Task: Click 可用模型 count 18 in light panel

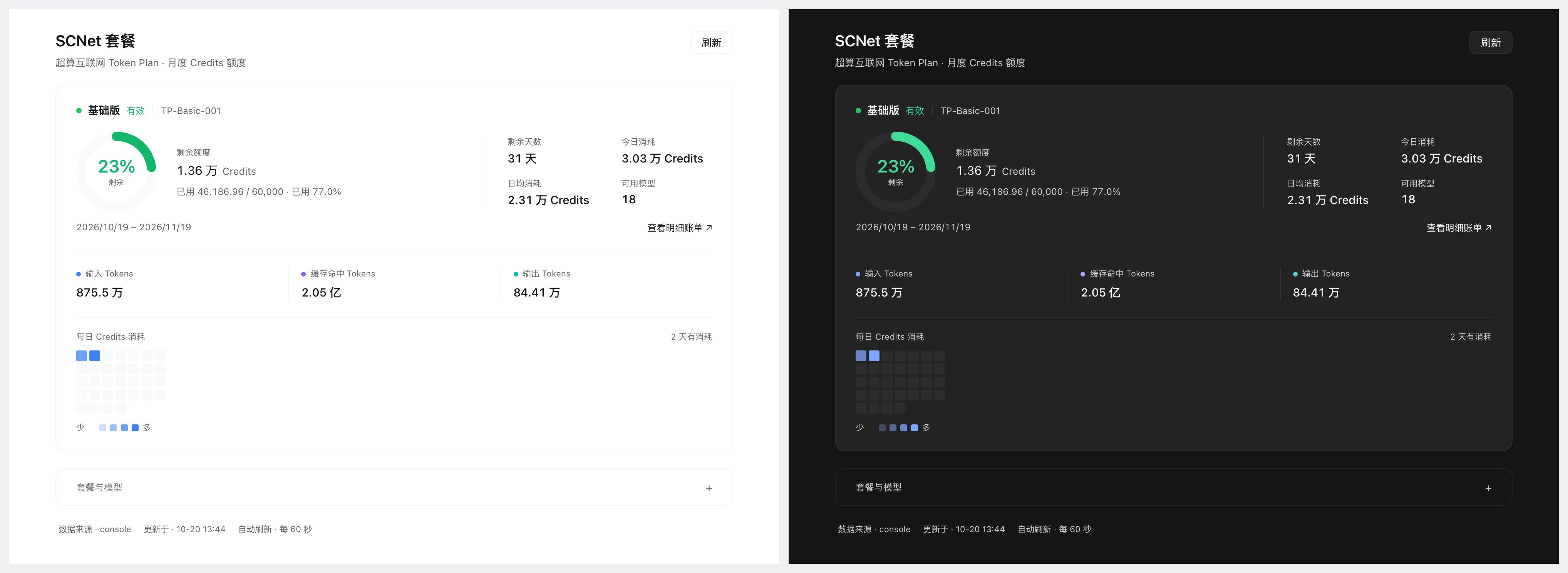Action: point(629,200)
